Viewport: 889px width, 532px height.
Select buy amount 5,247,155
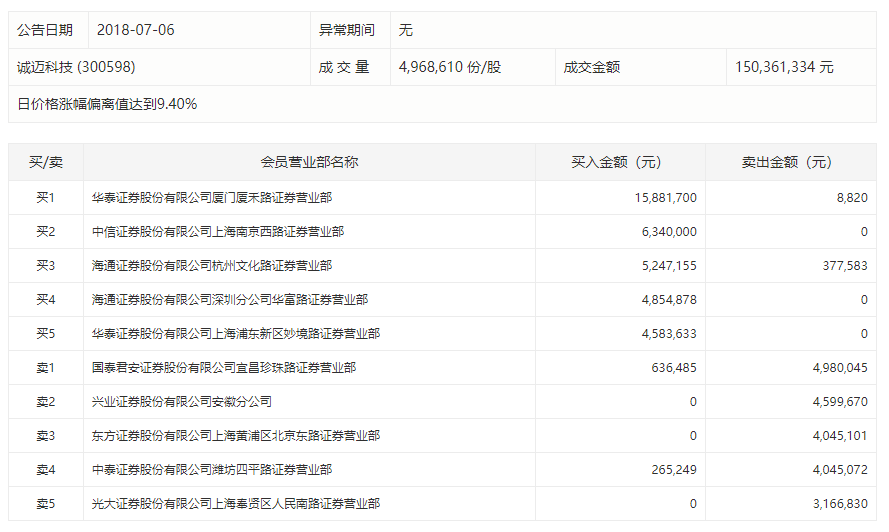[669, 265]
